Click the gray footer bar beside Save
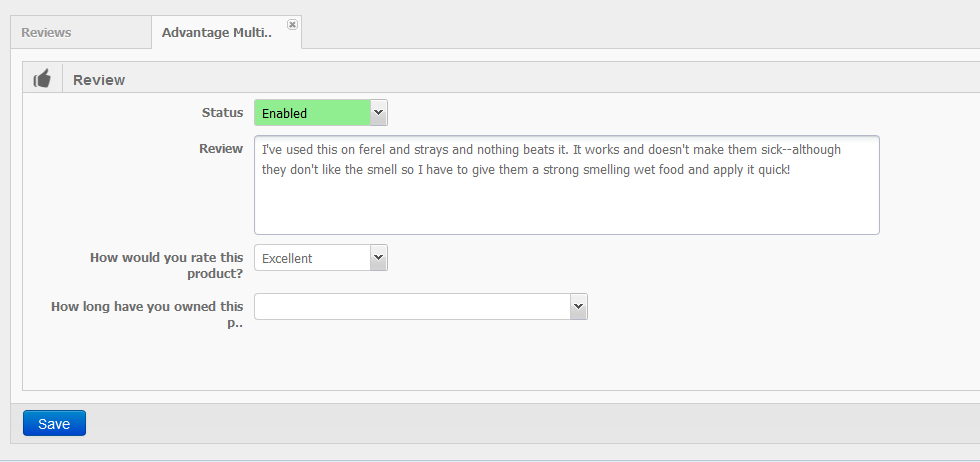The height and width of the screenshot is (462, 980). pyautogui.click(x=531, y=423)
